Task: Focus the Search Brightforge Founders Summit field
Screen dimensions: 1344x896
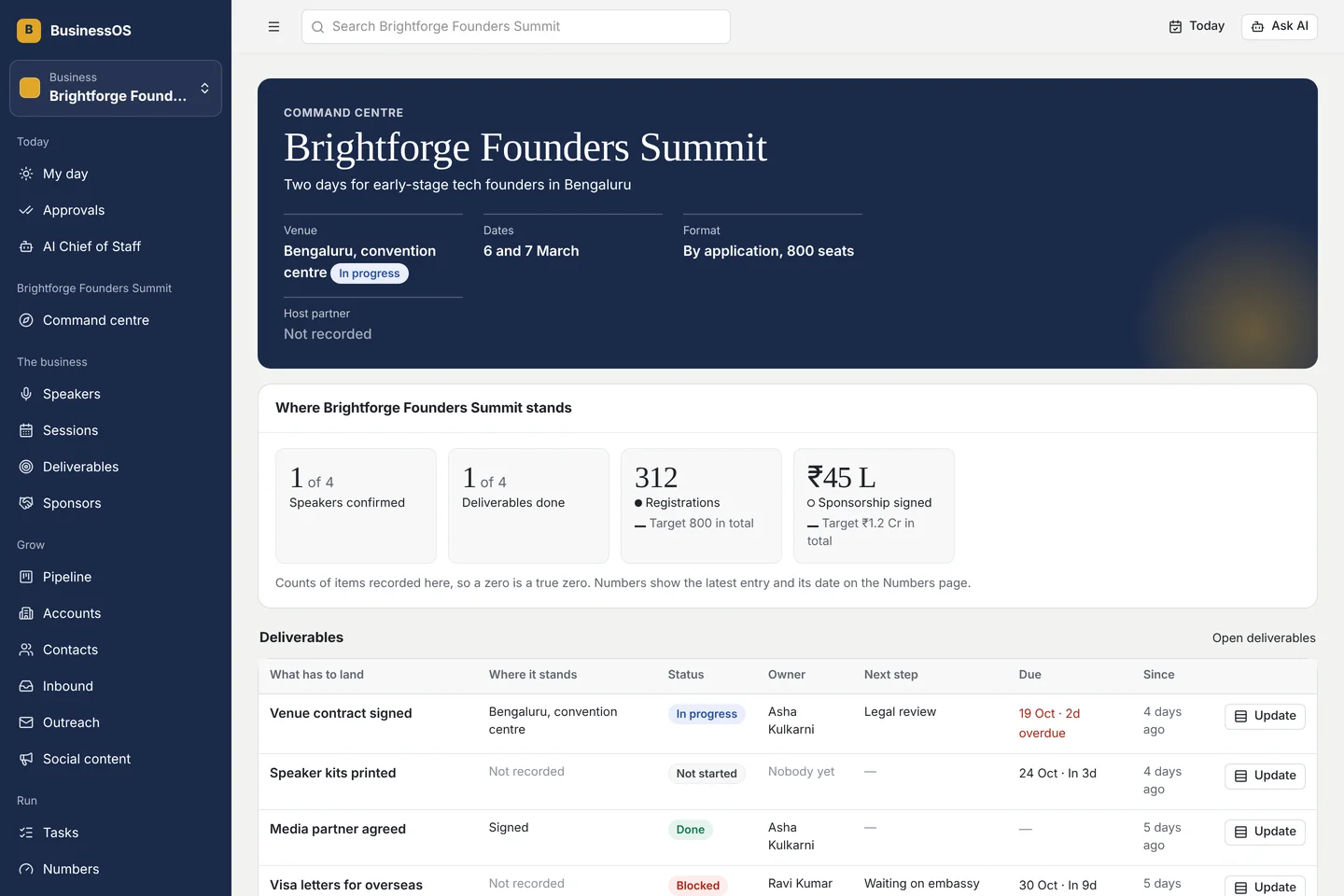Action: click(x=516, y=26)
